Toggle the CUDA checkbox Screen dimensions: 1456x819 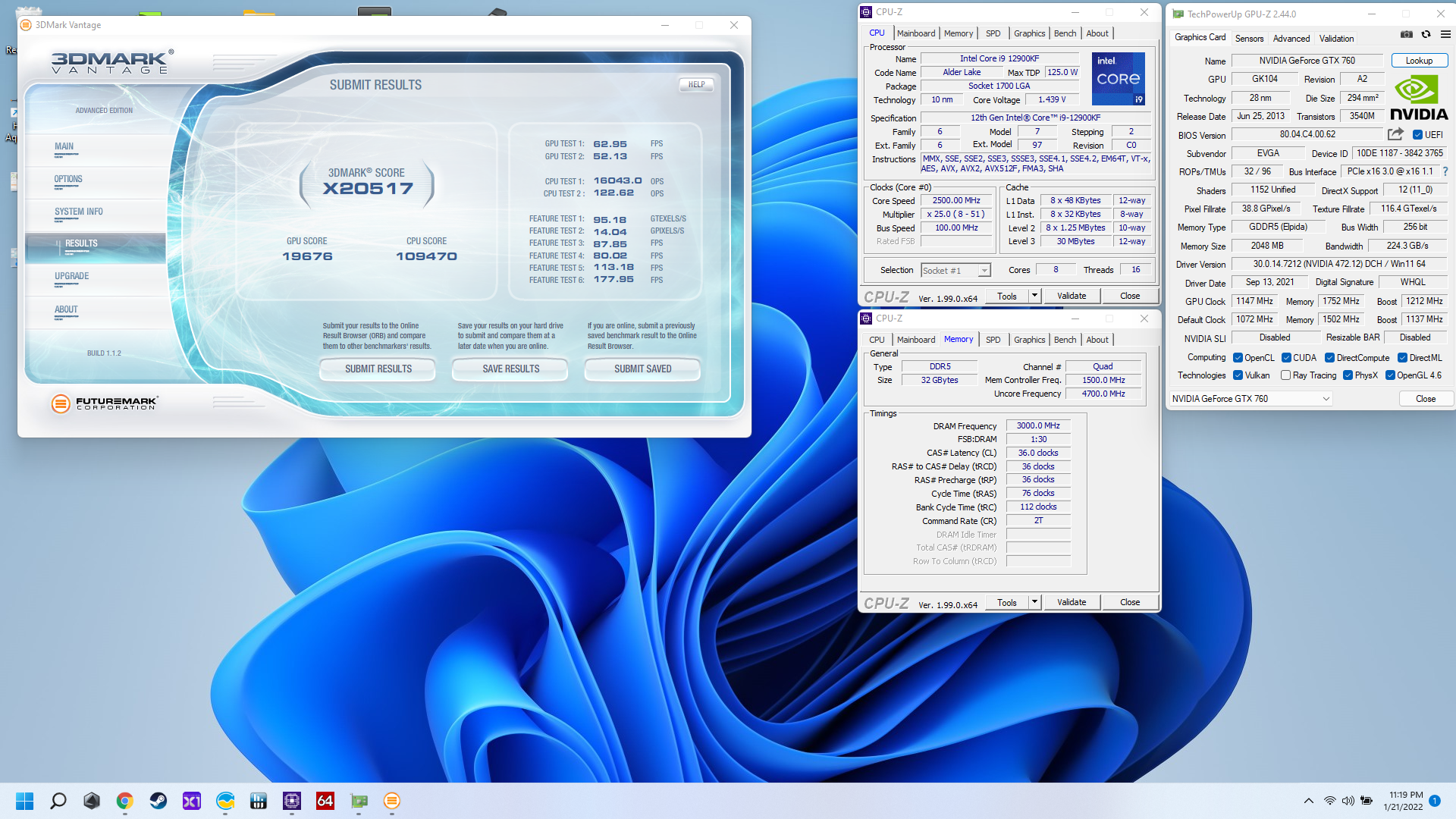click(x=1286, y=358)
